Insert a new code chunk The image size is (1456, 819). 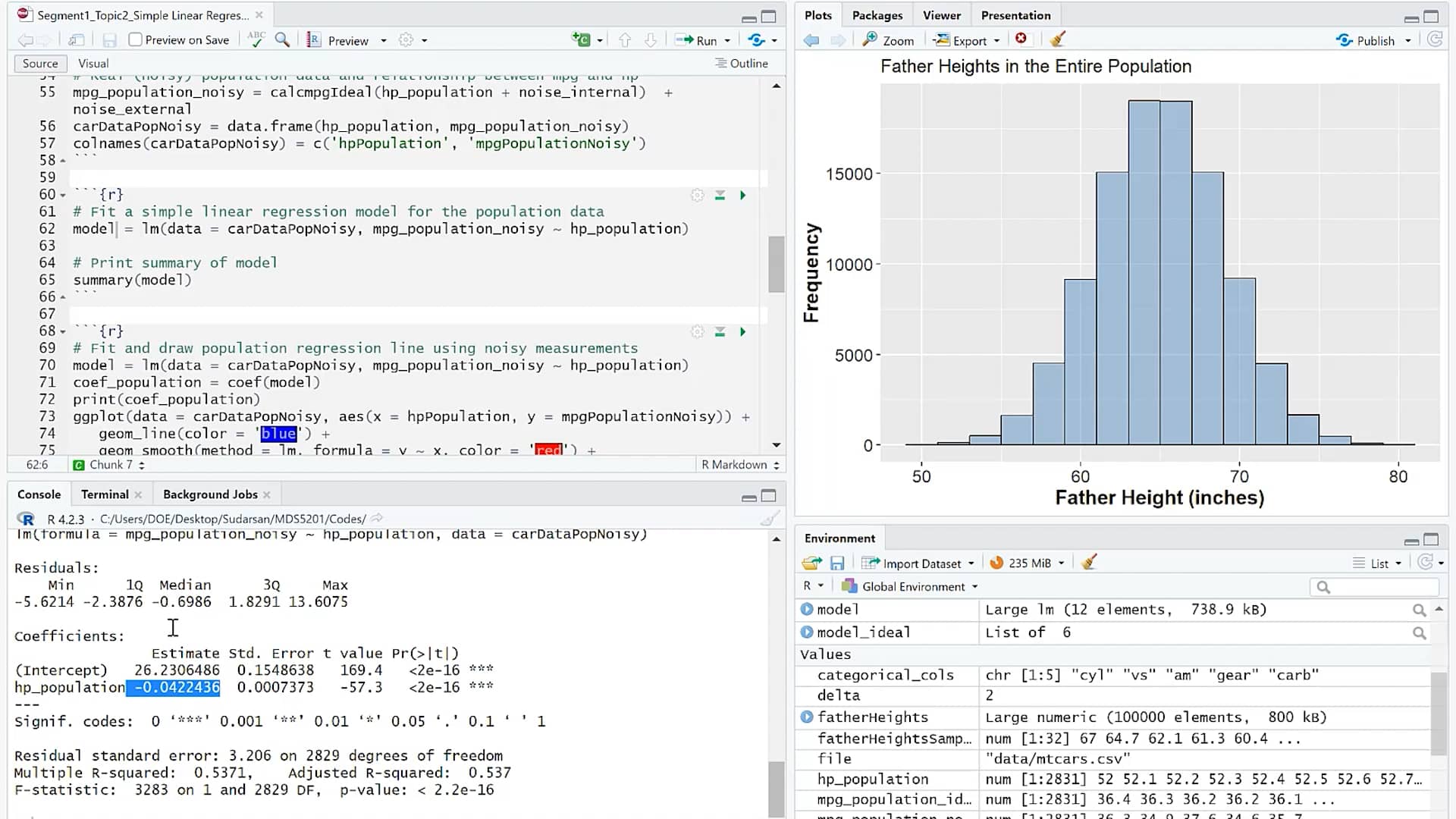[581, 40]
